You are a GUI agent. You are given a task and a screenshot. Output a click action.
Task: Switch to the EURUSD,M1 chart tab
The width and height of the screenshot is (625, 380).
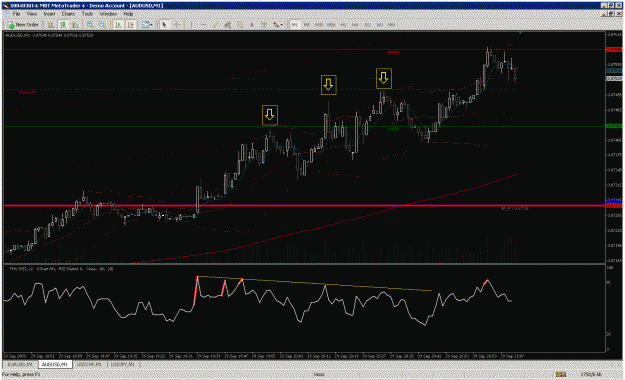[20, 364]
